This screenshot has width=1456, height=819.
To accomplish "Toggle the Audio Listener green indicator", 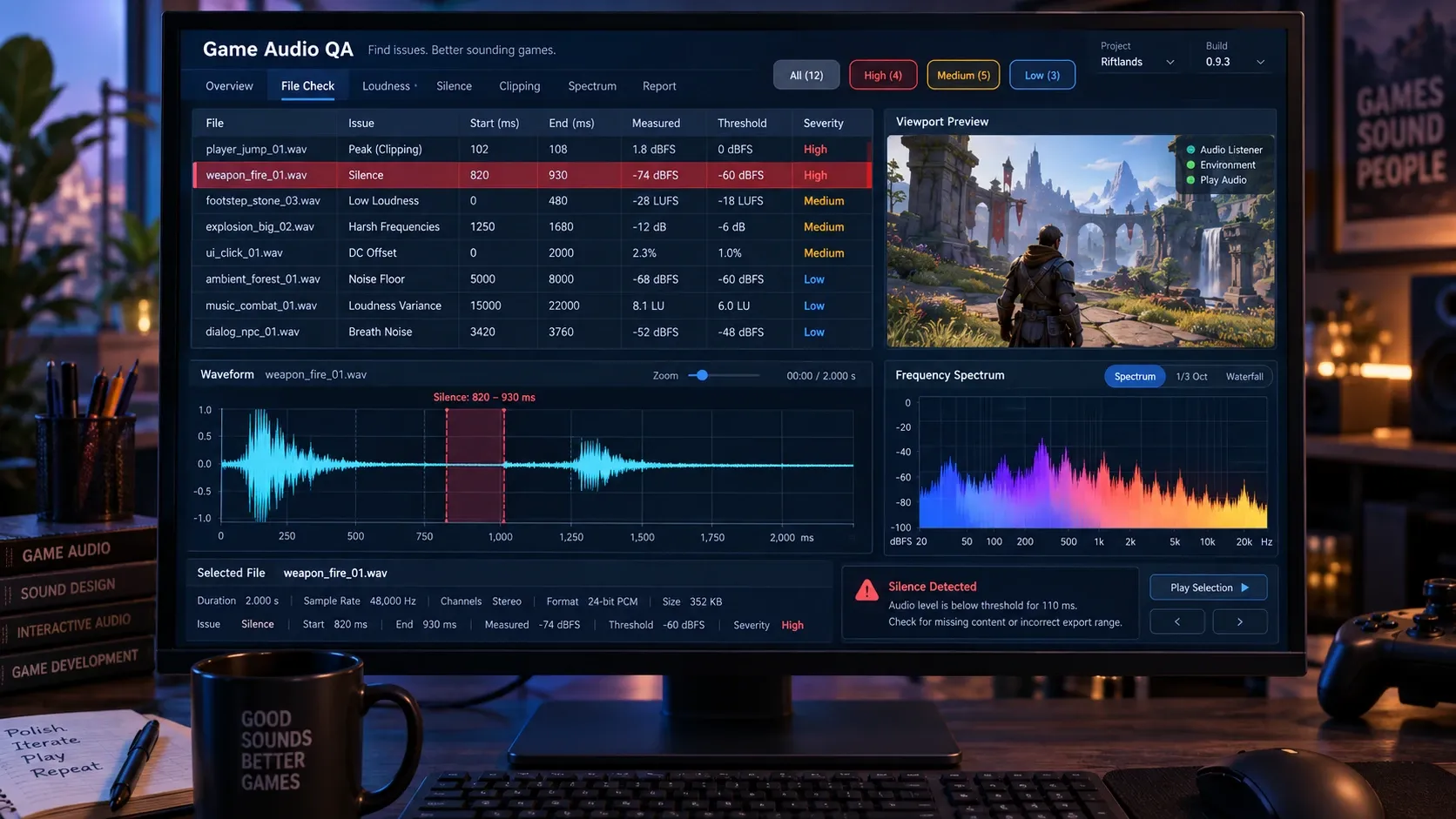I will [x=1190, y=150].
